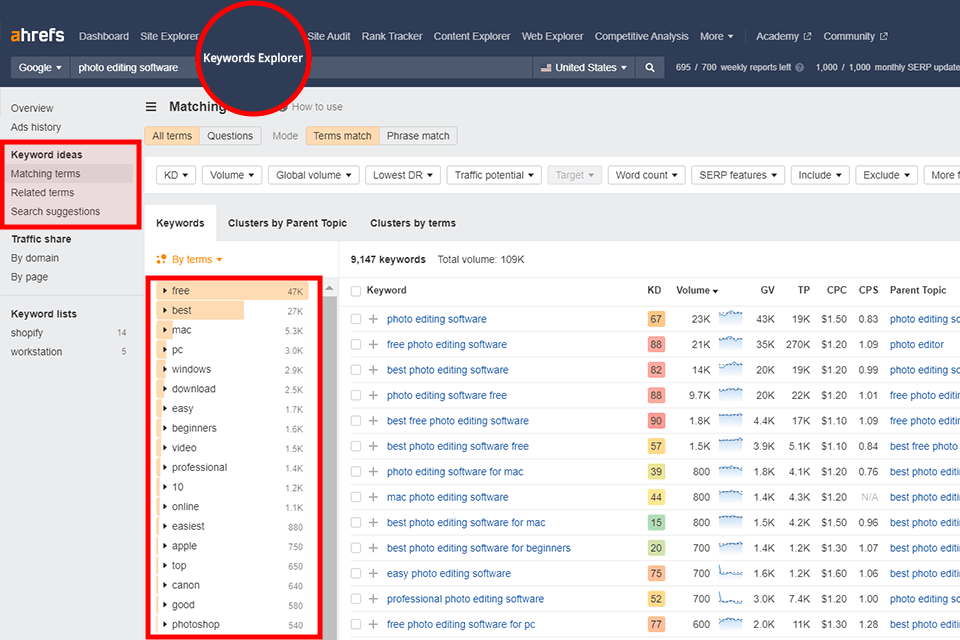The height and width of the screenshot is (640, 960).
Task: Click the external link icon beside Community
Action: (x=883, y=37)
